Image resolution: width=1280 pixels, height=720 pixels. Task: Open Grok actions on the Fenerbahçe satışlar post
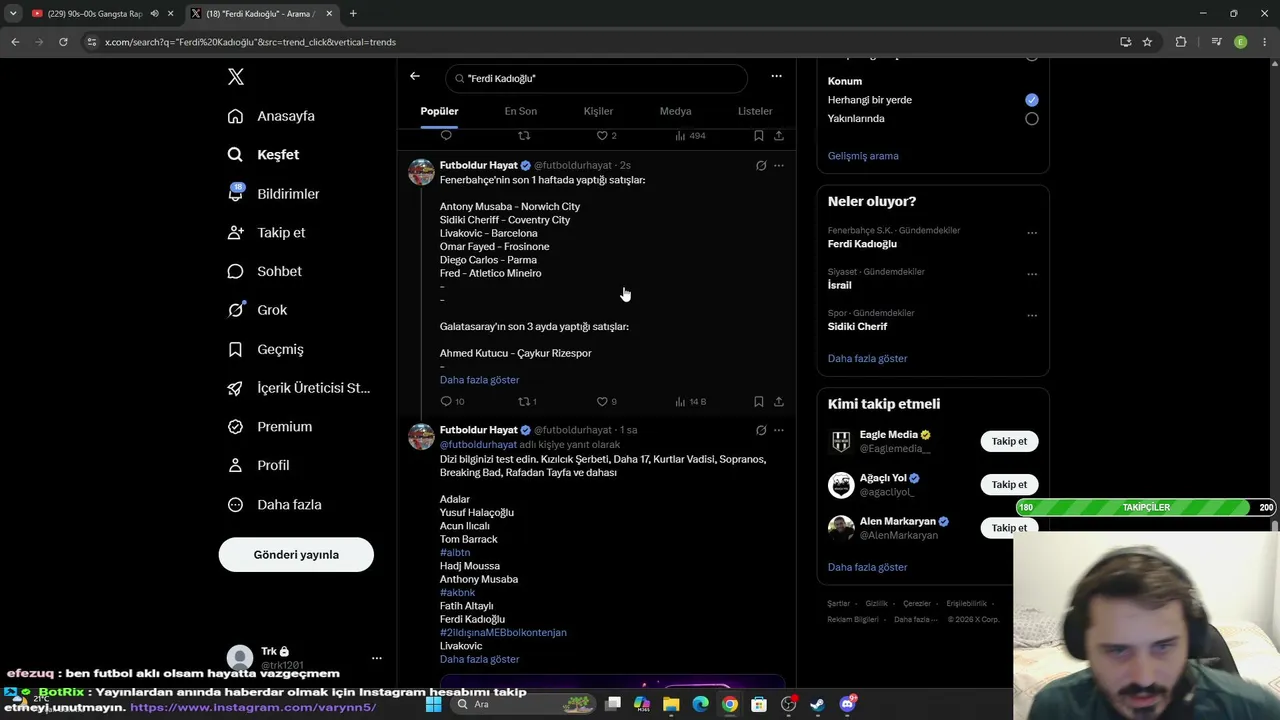(x=761, y=165)
